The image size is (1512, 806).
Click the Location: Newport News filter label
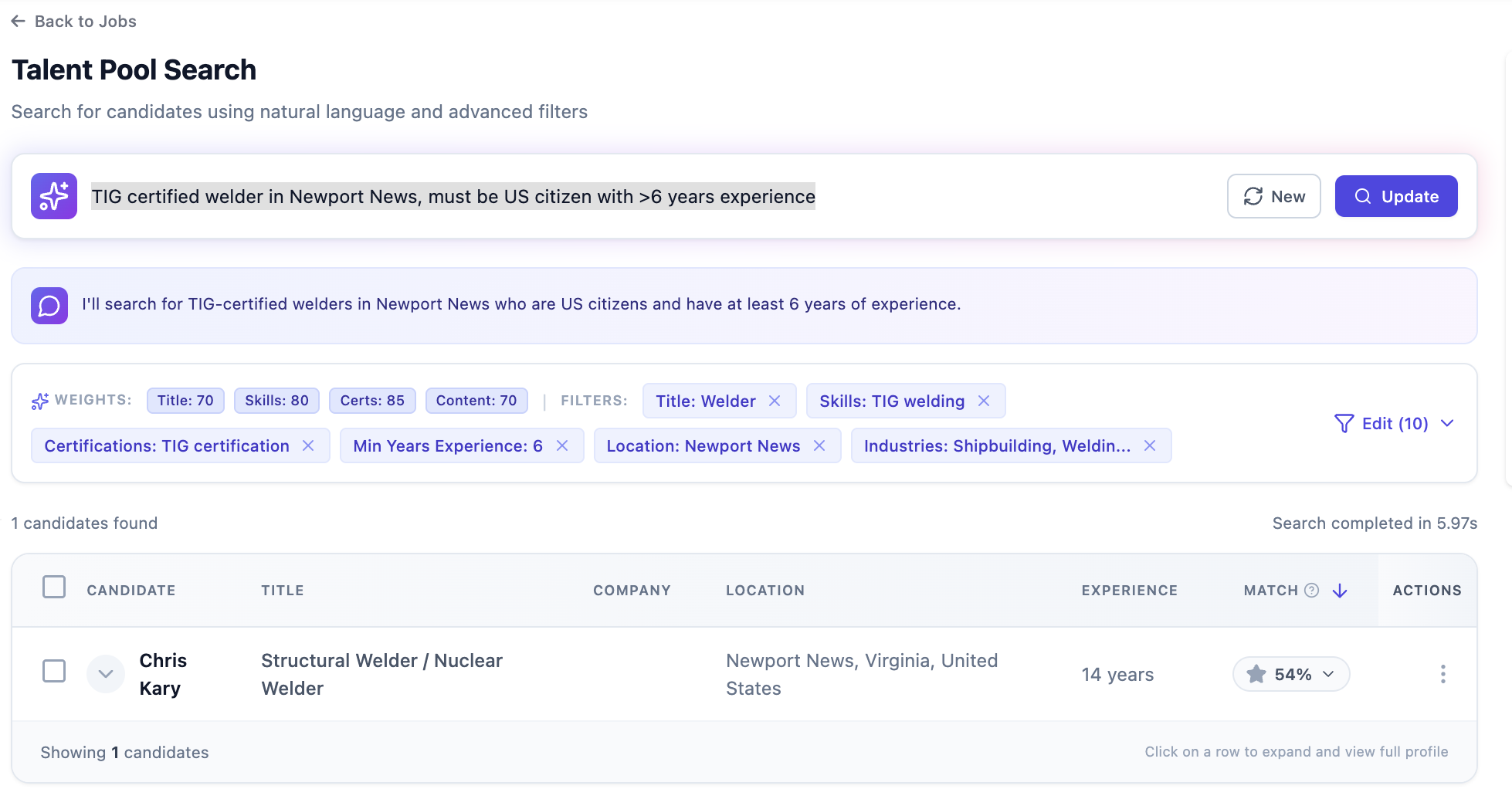(x=703, y=445)
